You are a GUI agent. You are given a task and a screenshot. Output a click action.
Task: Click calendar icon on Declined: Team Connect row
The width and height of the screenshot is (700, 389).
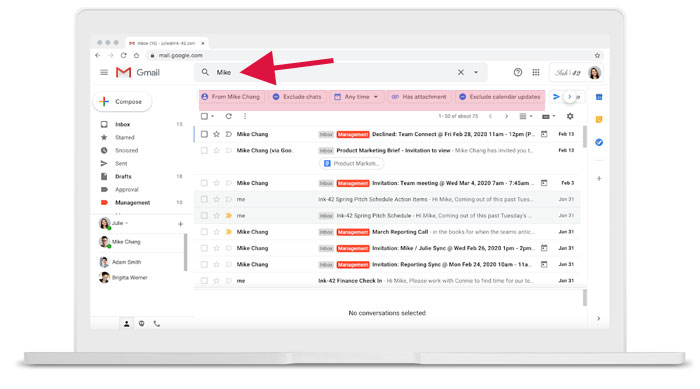click(544, 134)
